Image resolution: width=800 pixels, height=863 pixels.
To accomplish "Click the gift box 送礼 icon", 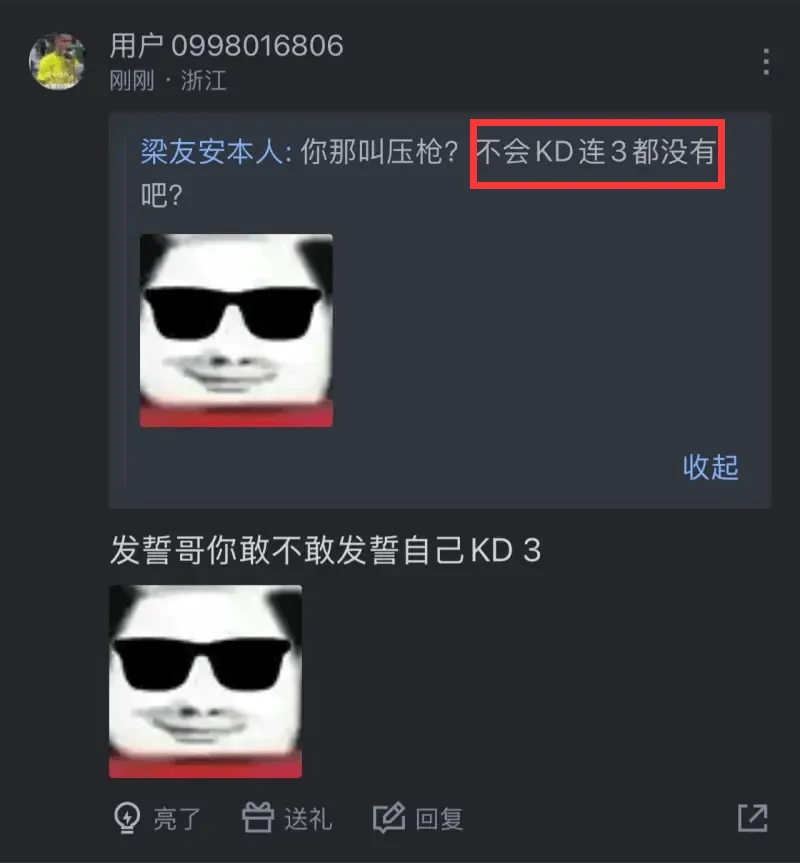I will (257, 817).
